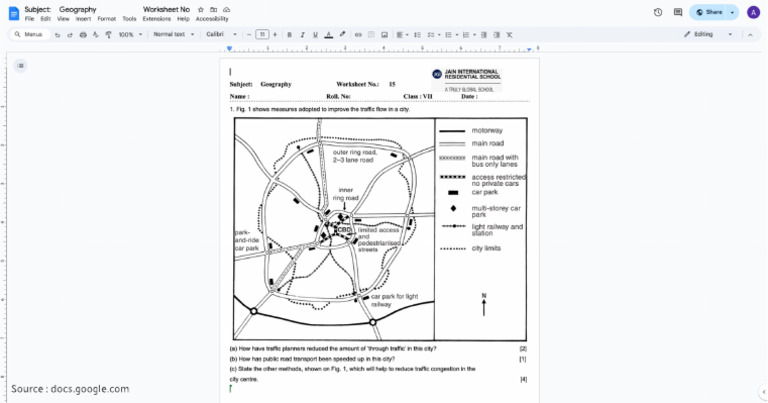Click the insert image icon
Viewport: 768px width, 403px height.
384,35
